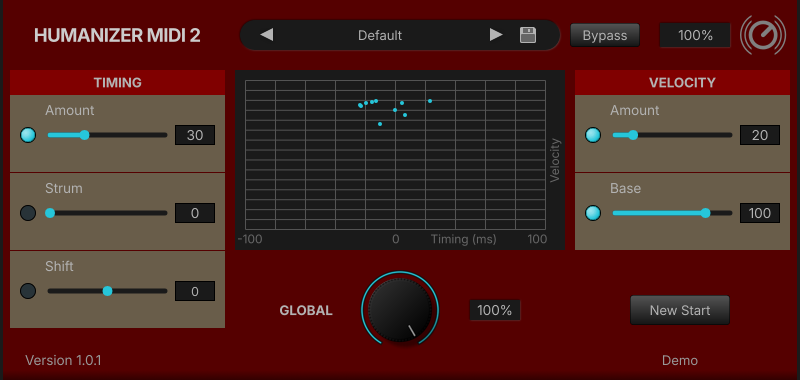Load the next preset with right arrow

coord(496,35)
